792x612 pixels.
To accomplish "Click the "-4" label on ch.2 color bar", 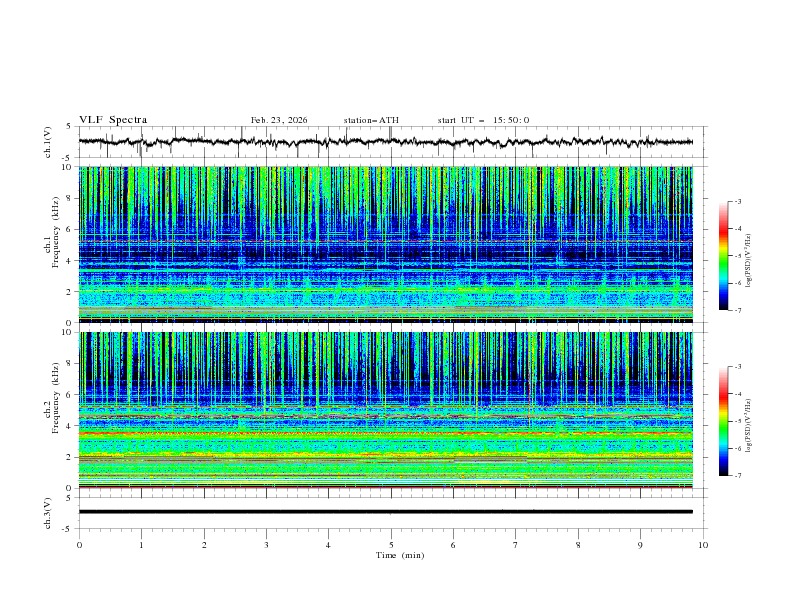I will 738,394.
